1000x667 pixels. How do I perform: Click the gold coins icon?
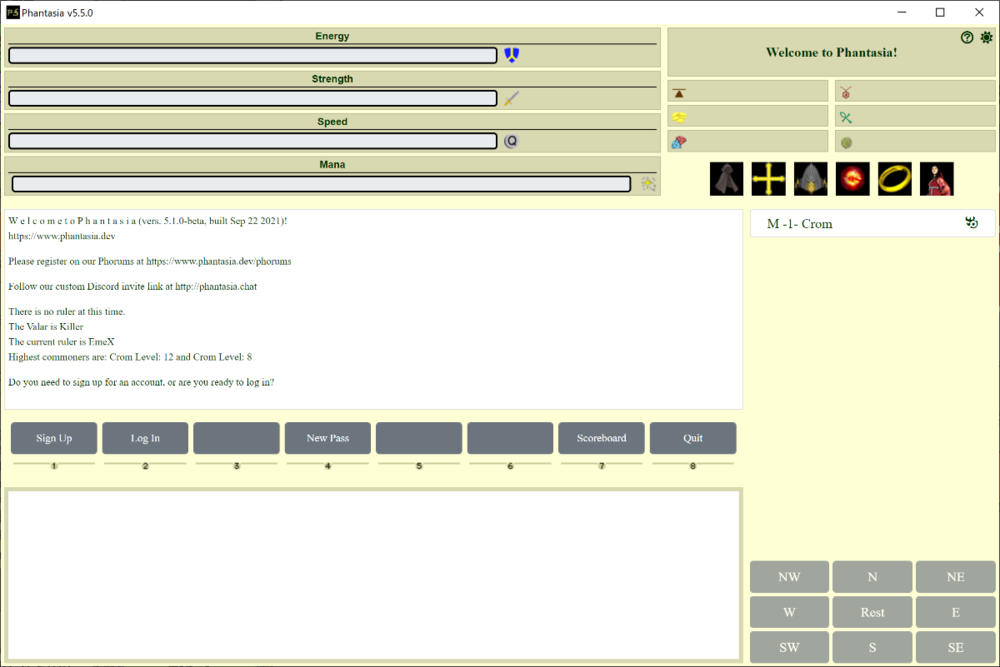pyautogui.click(x=679, y=117)
